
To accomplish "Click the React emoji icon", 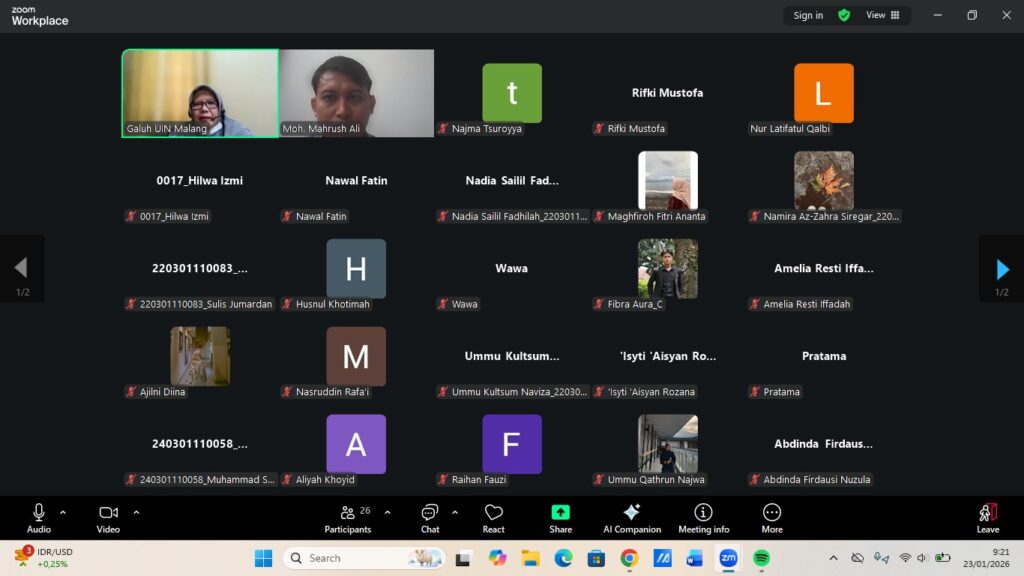I will (494, 517).
